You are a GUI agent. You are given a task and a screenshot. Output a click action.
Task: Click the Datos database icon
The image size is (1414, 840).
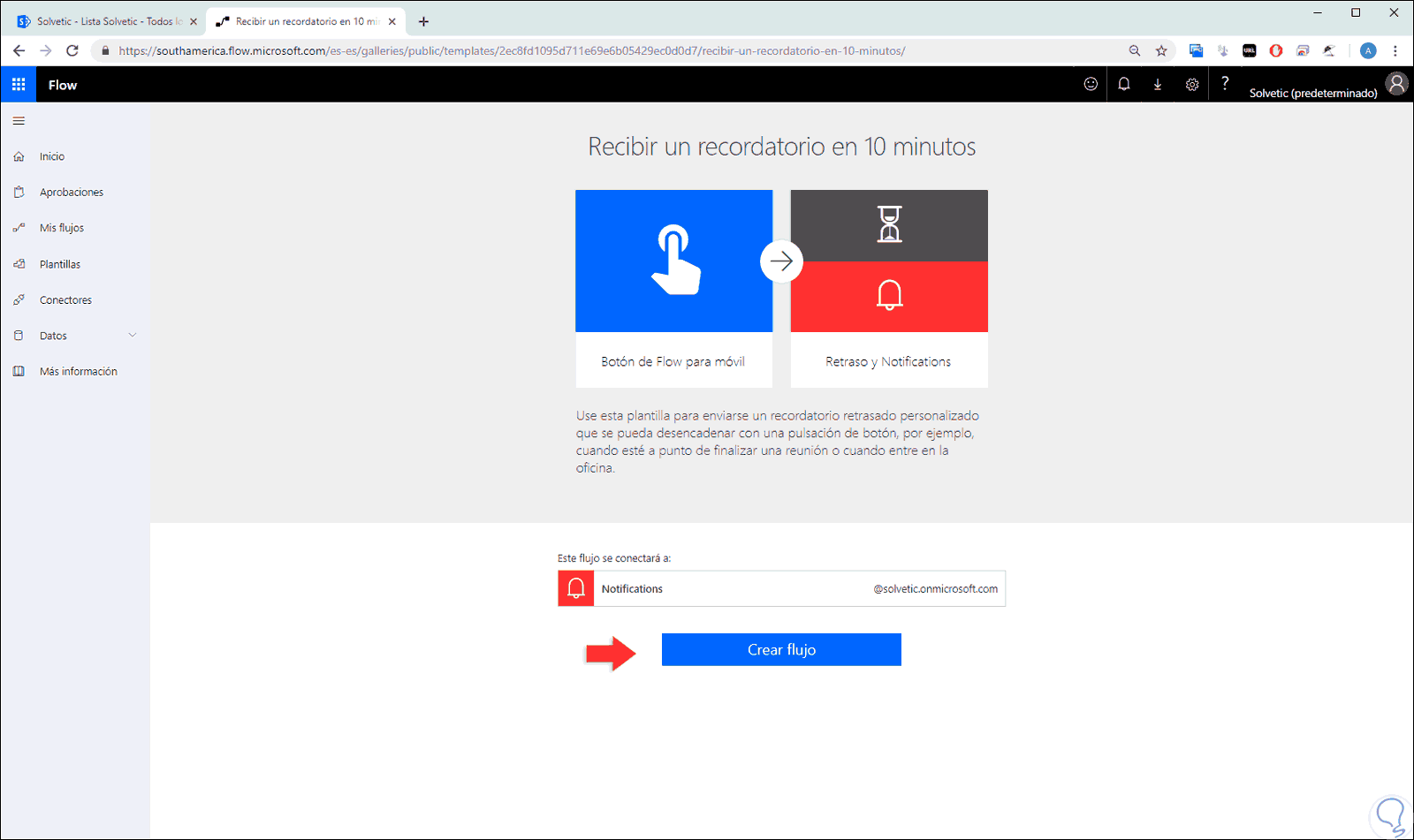click(19, 336)
